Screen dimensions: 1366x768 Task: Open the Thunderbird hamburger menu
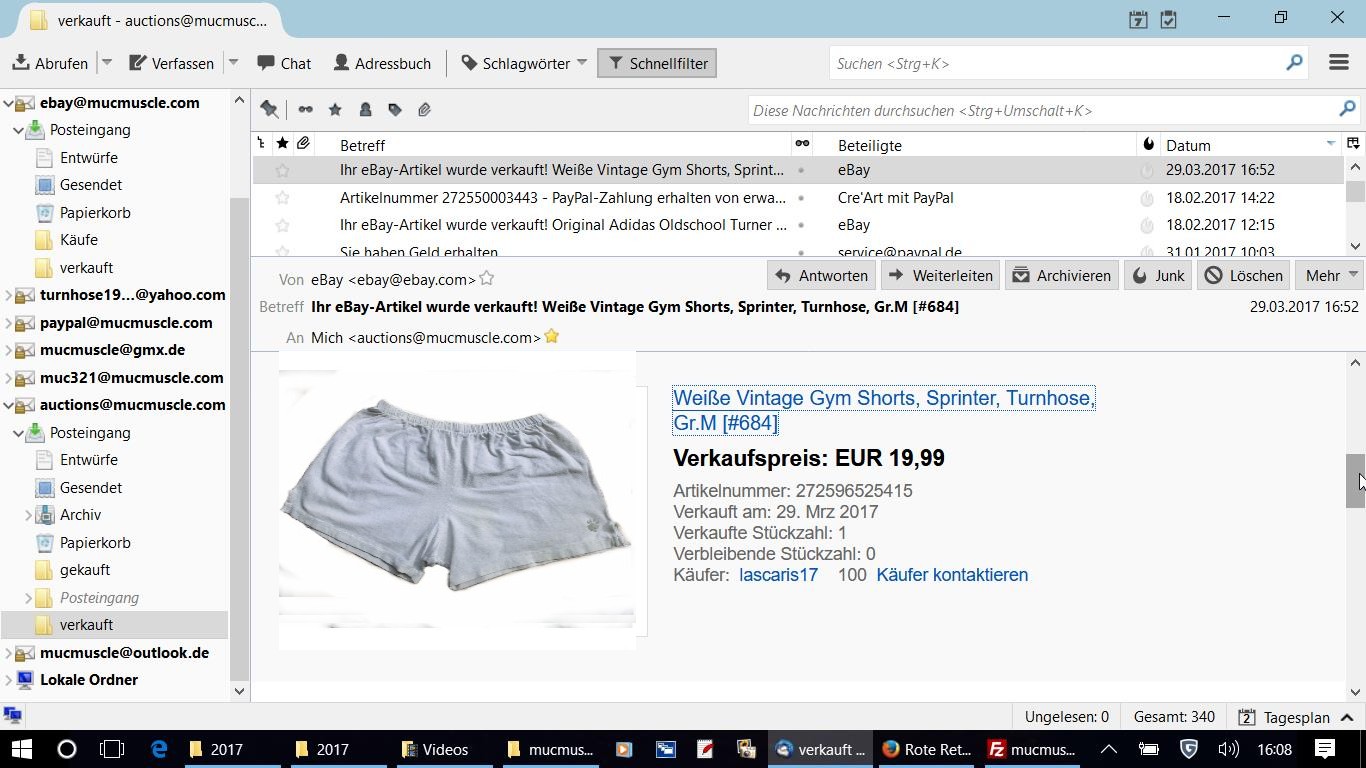click(x=1339, y=63)
